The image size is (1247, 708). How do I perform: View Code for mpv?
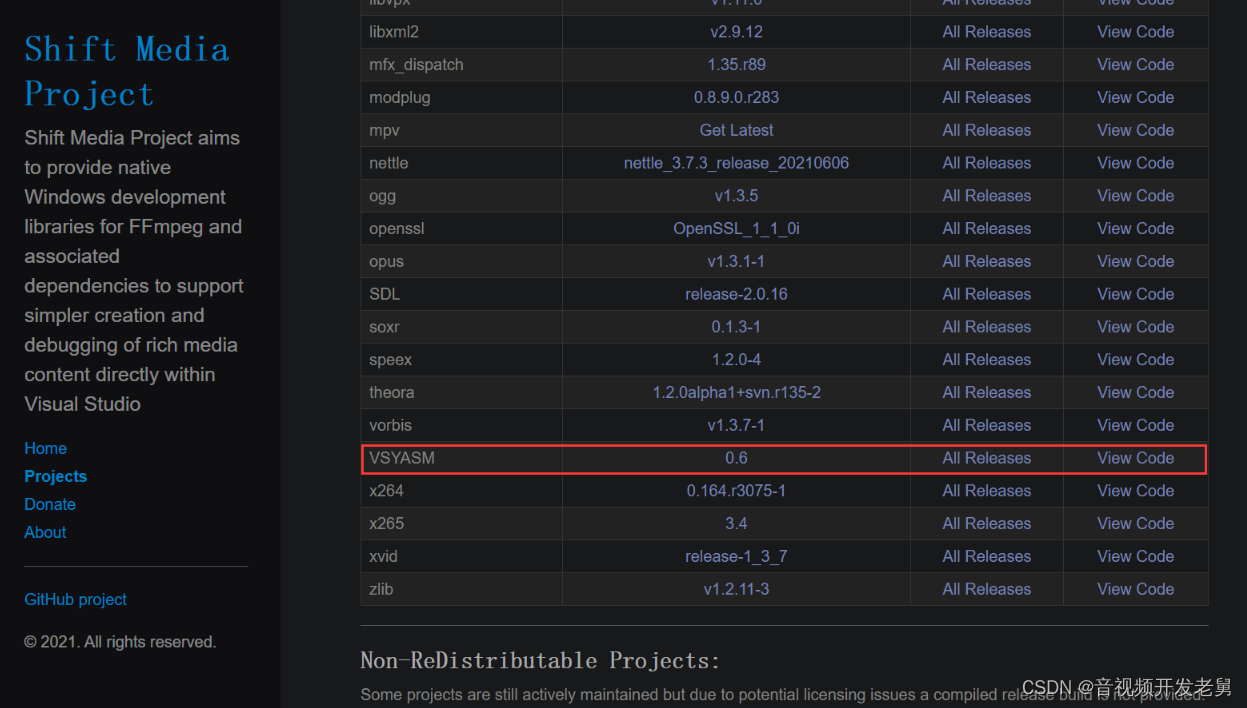click(1136, 130)
